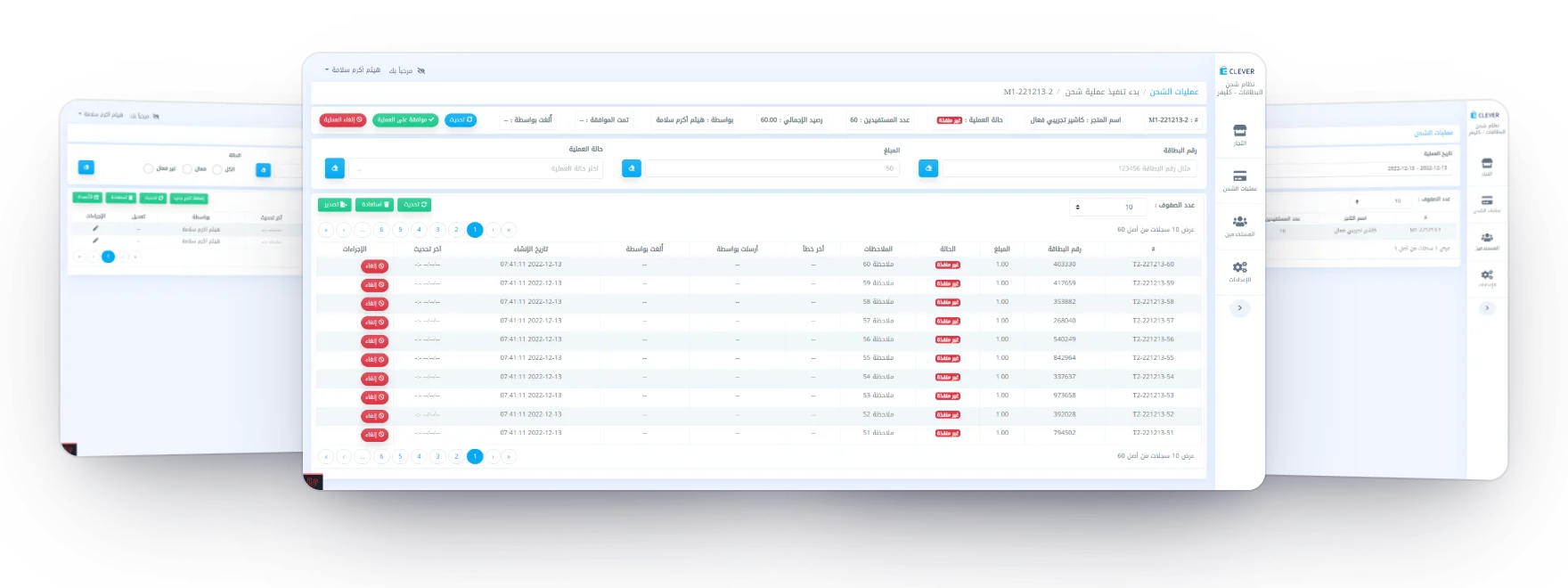The height and width of the screenshot is (588, 1568).
Task: Select page 5 in the bottom pagination
Action: click(x=400, y=456)
